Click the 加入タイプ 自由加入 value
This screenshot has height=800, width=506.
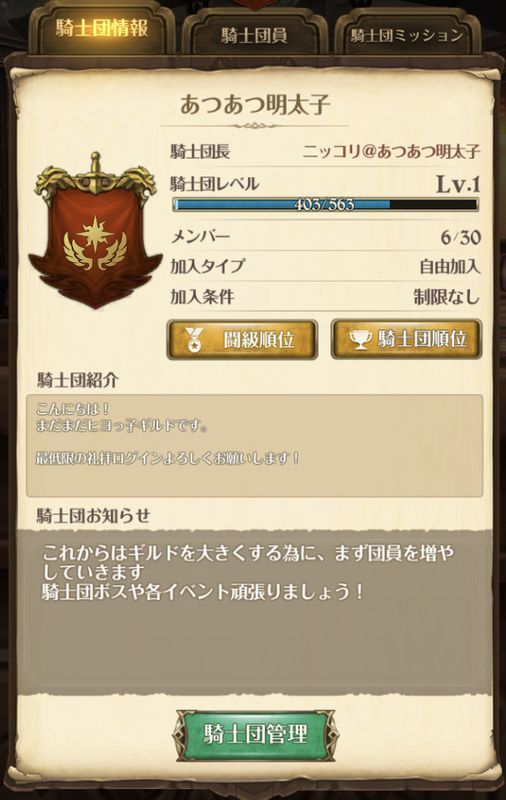click(449, 266)
